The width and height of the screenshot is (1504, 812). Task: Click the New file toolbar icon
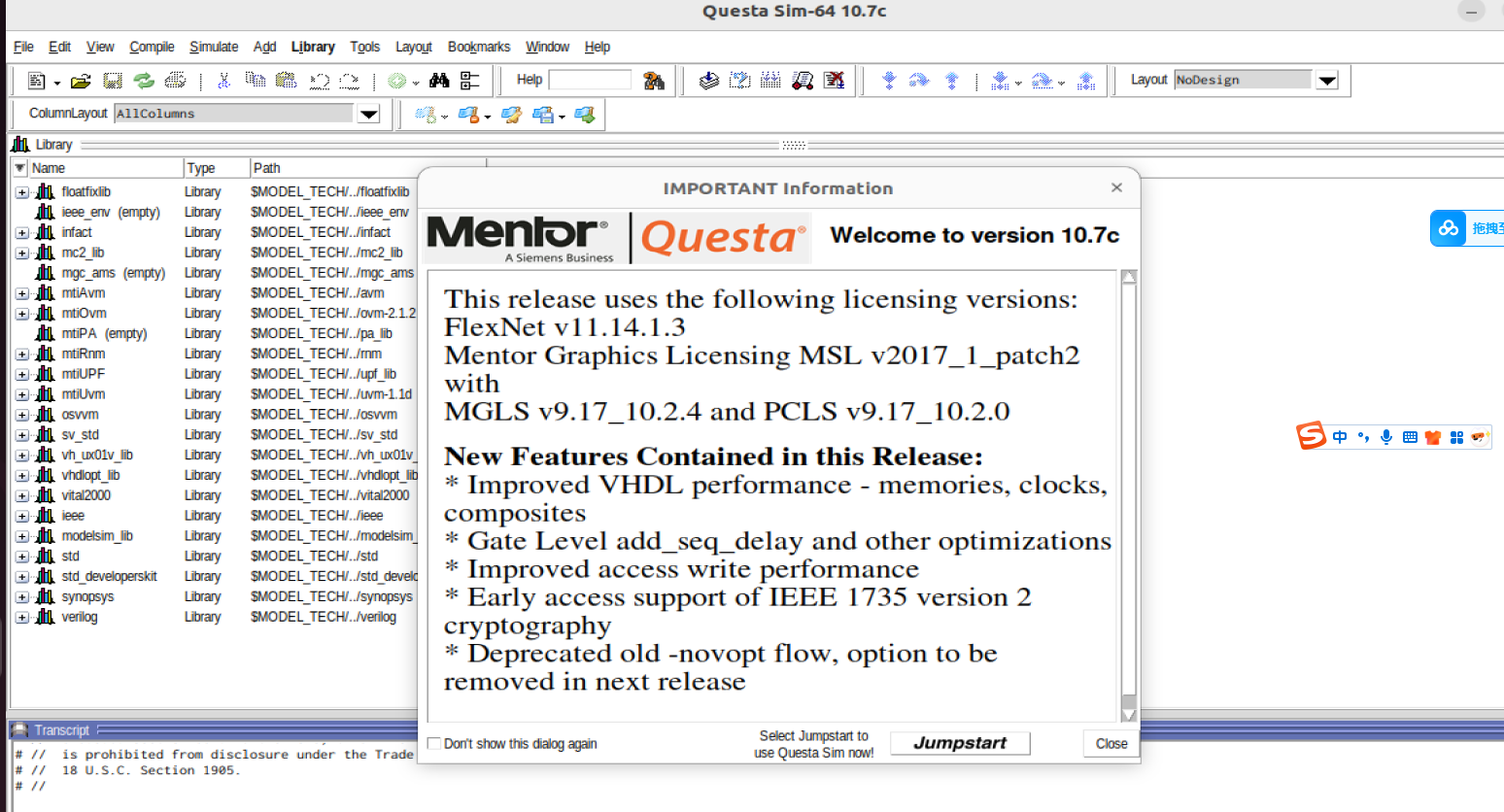tap(37, 81)
